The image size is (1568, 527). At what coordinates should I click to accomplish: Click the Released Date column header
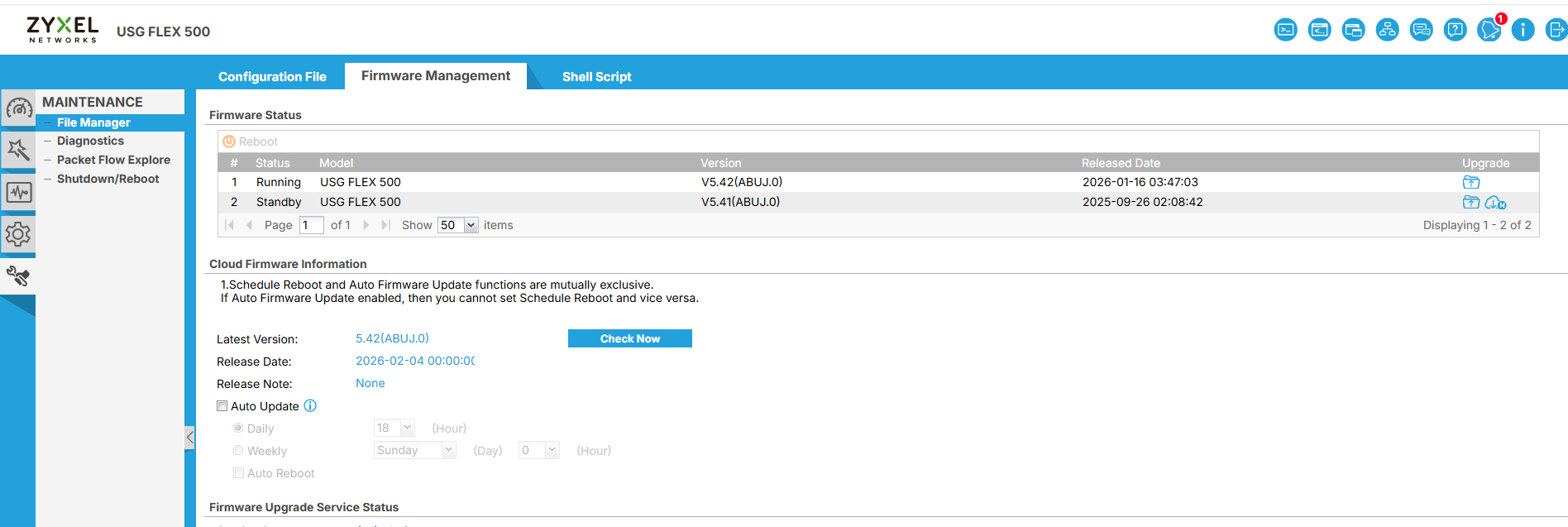1121,163
